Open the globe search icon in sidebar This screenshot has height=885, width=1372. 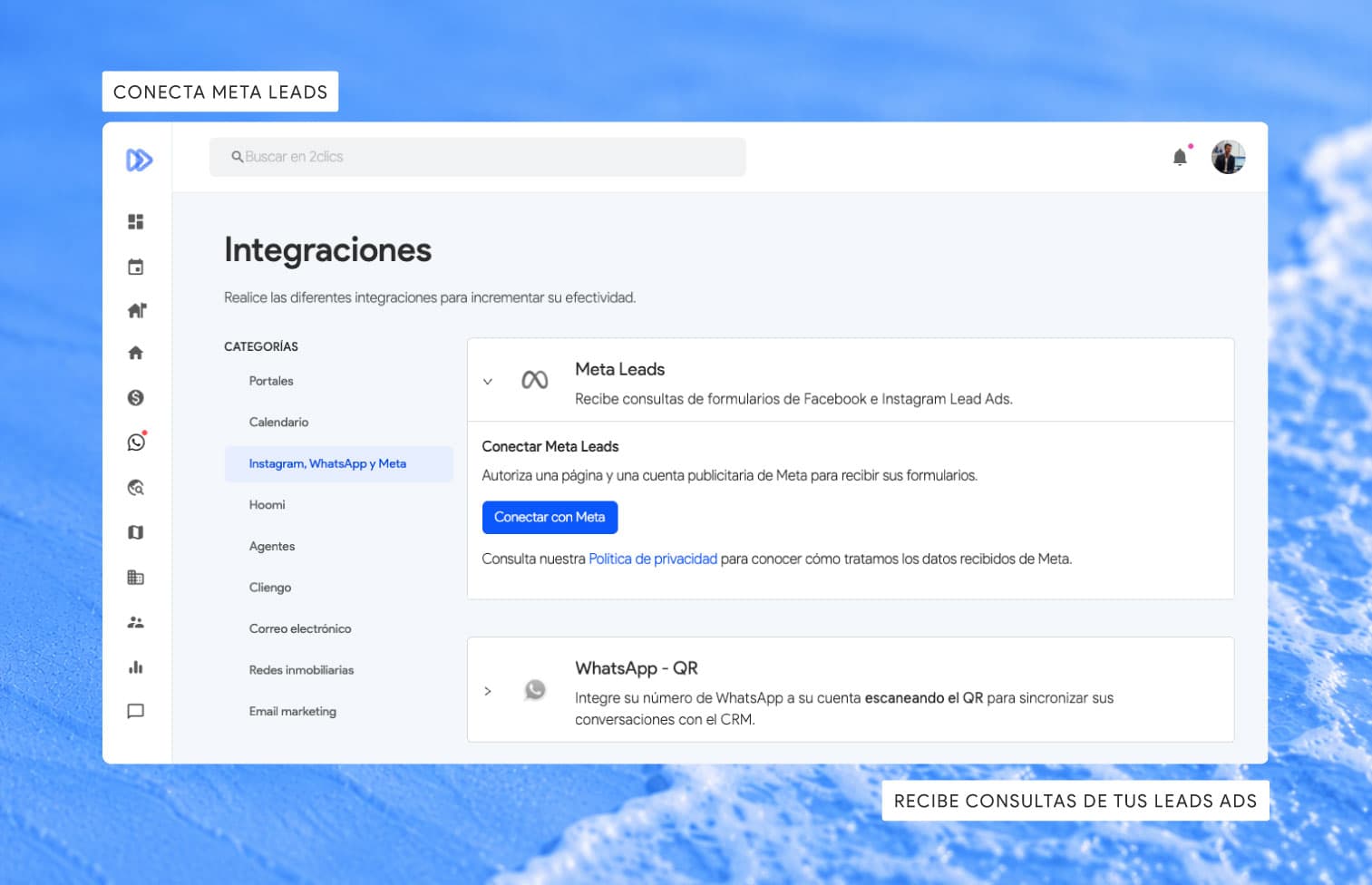tap(136, 488)
